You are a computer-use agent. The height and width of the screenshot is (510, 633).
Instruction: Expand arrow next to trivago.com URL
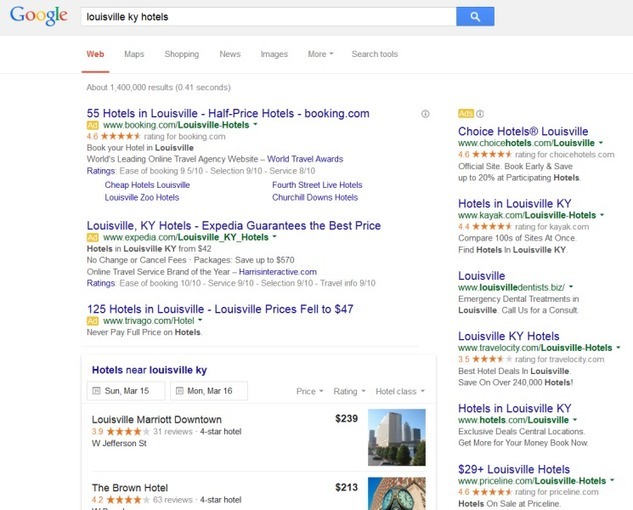pos(200,321)
